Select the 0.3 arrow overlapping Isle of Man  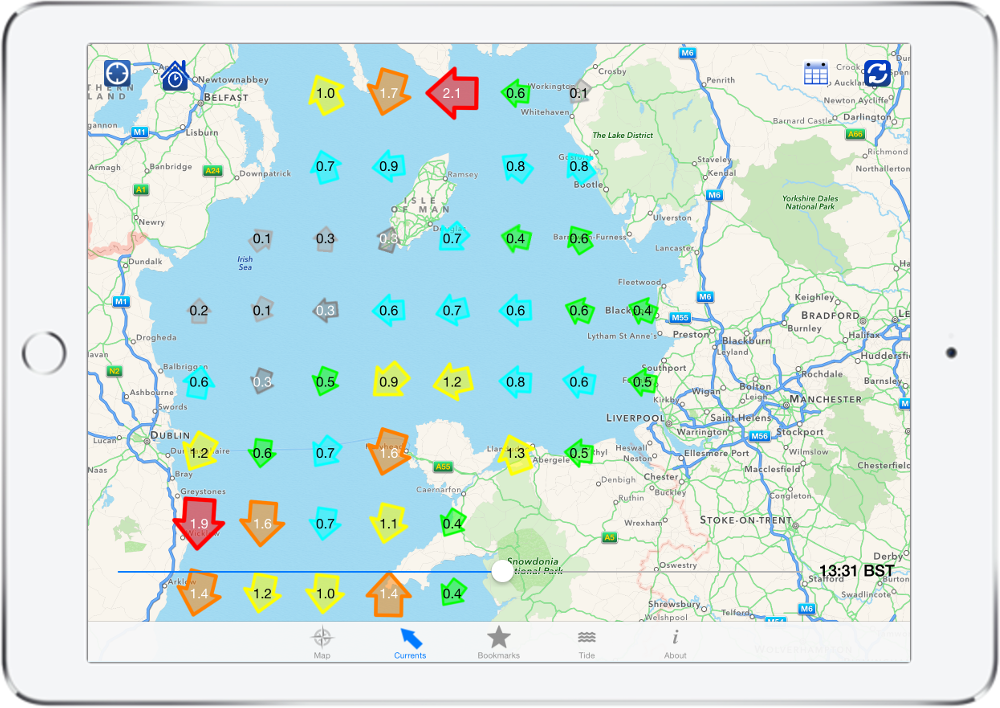point(388,239)
